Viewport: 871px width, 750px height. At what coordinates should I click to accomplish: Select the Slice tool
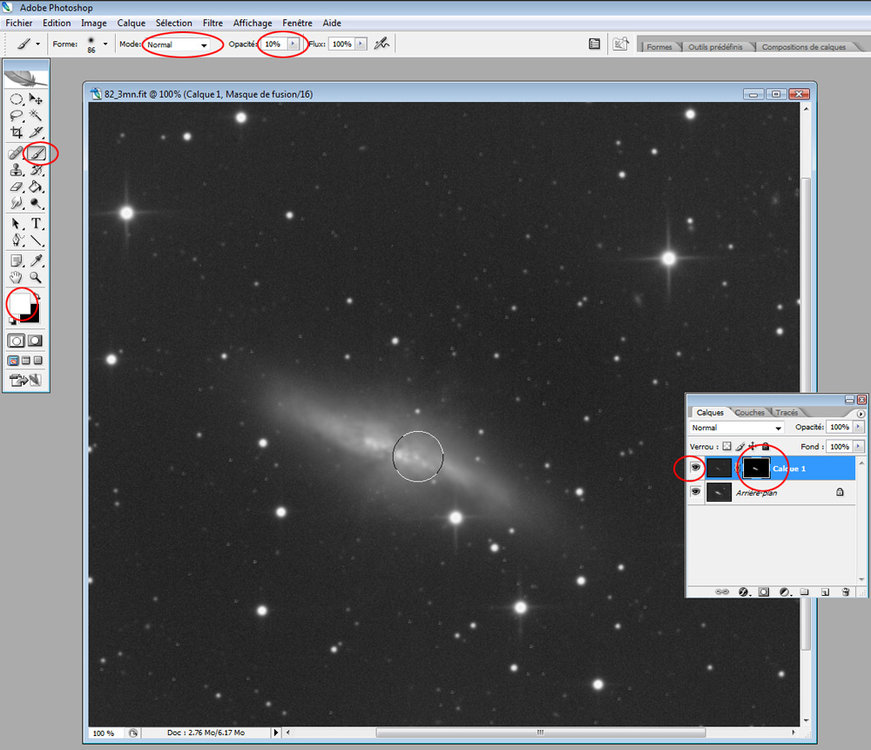click(x=36, y=132)
